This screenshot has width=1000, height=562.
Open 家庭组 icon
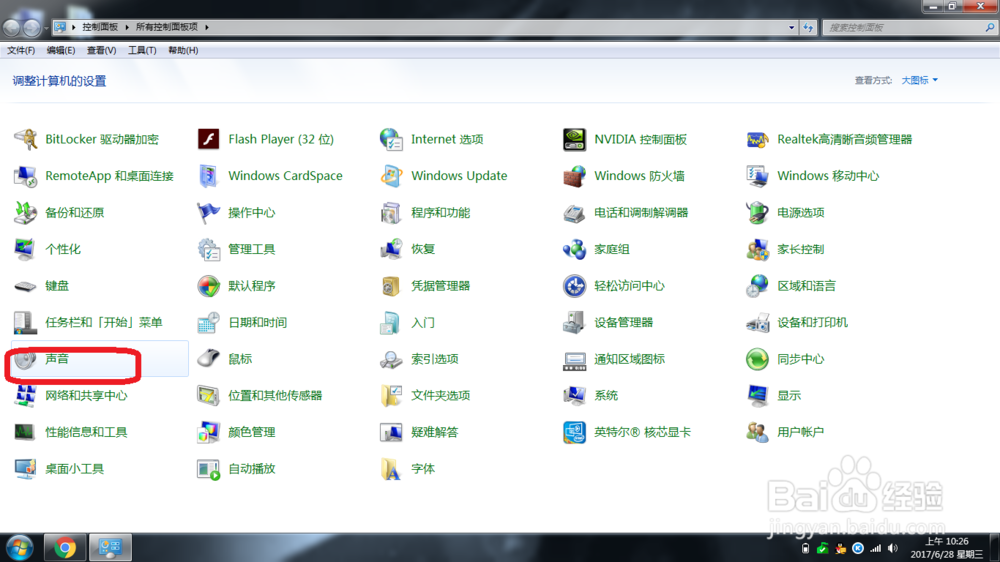[574, 249]
